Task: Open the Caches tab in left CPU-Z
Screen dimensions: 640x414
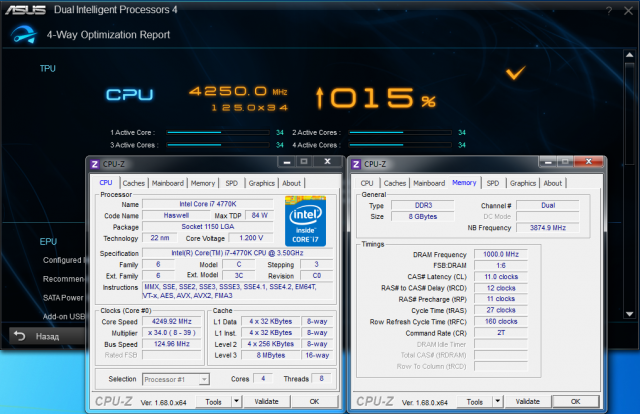Action: pos(133,183)
